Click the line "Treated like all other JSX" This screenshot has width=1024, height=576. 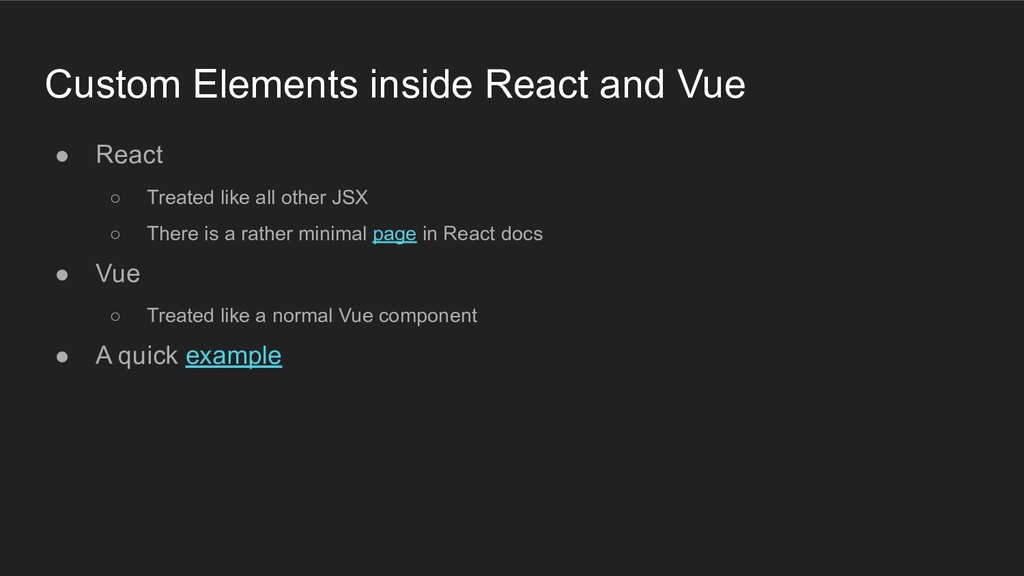coord(257,197)
